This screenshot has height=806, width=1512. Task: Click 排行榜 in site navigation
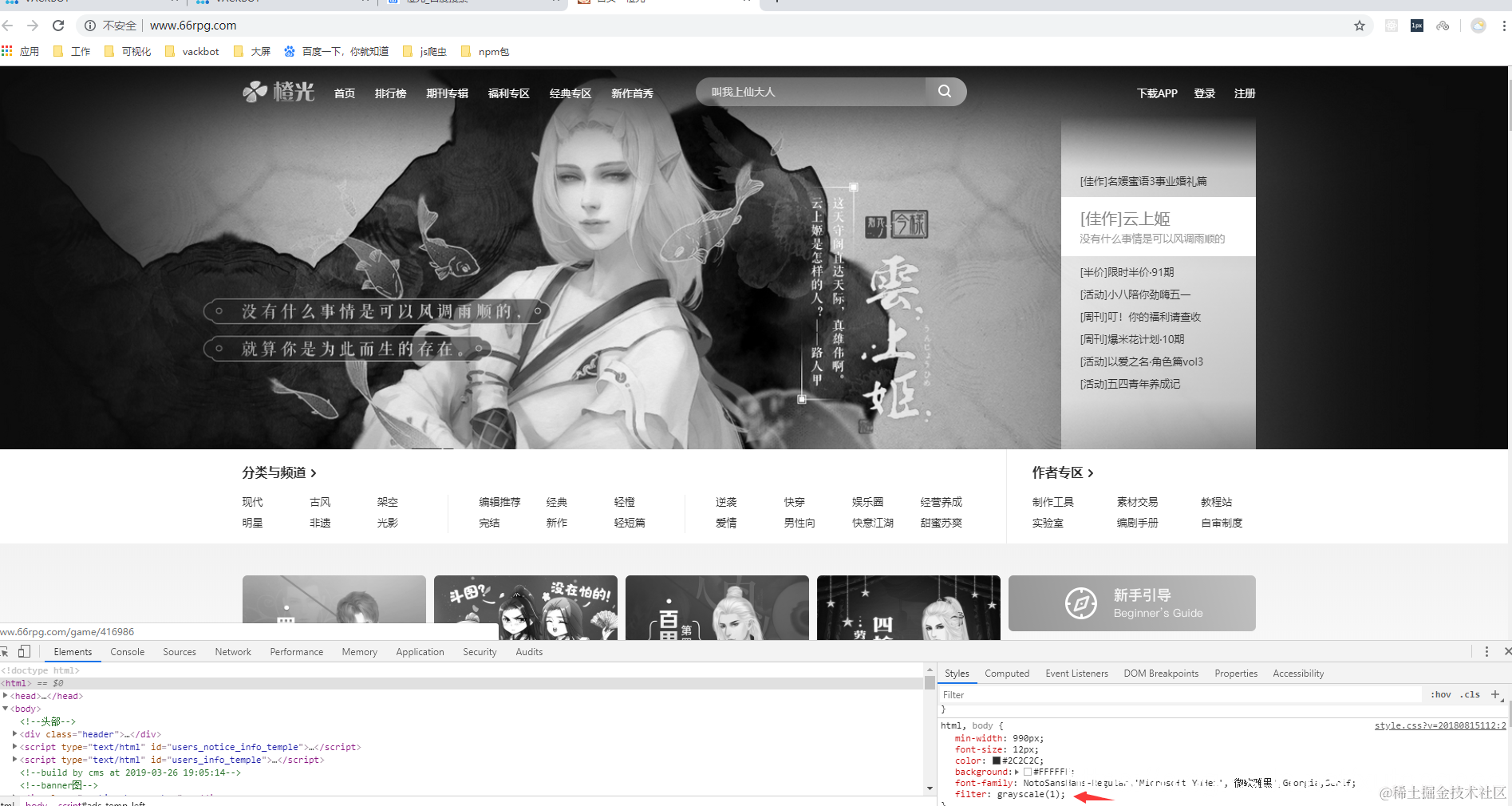coord(391,93)
